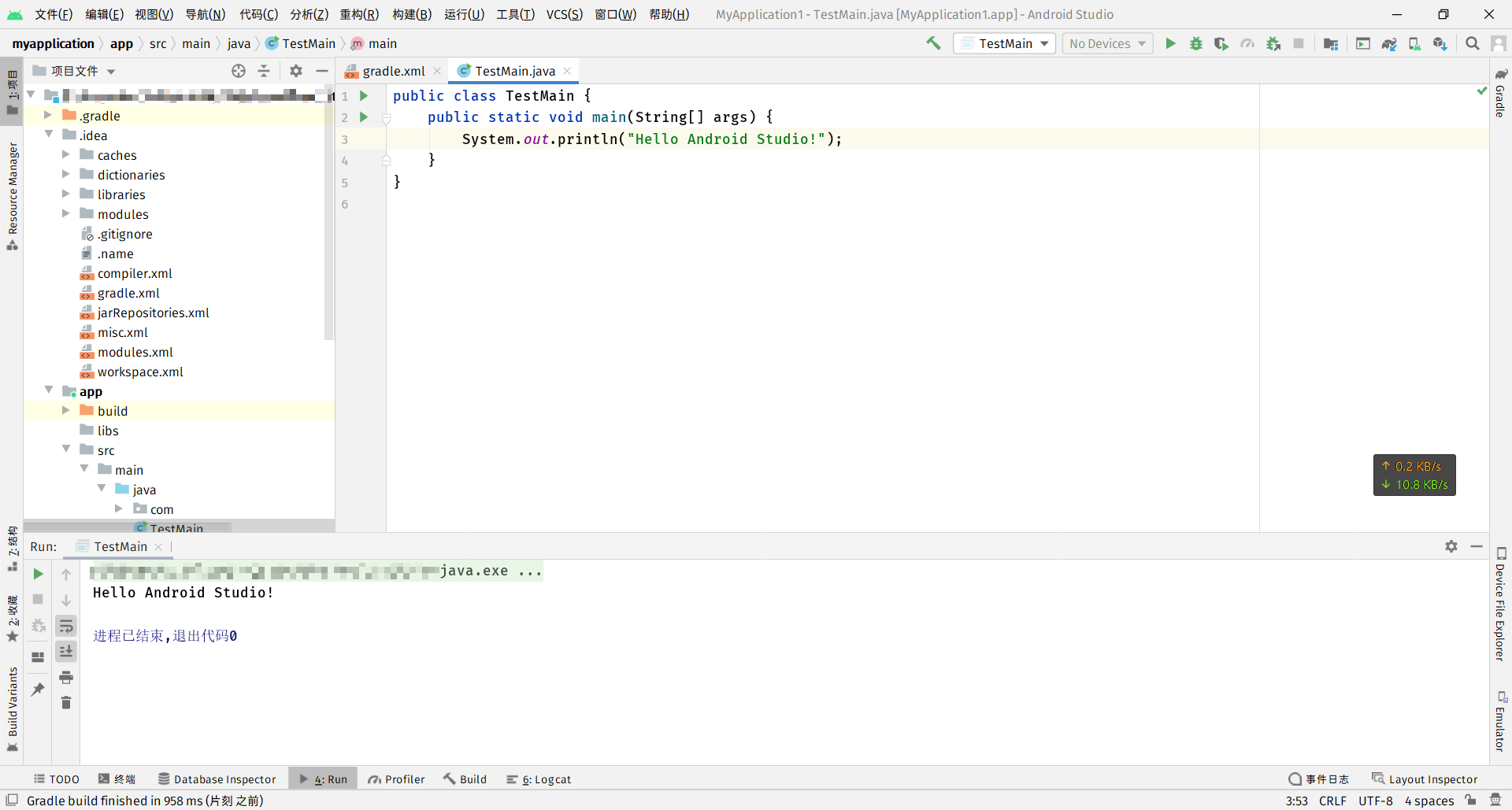Hide the Run tool window
The height and width of the screenshot is (810, 1512).
pyautogui.click(x=1477, y=546)
